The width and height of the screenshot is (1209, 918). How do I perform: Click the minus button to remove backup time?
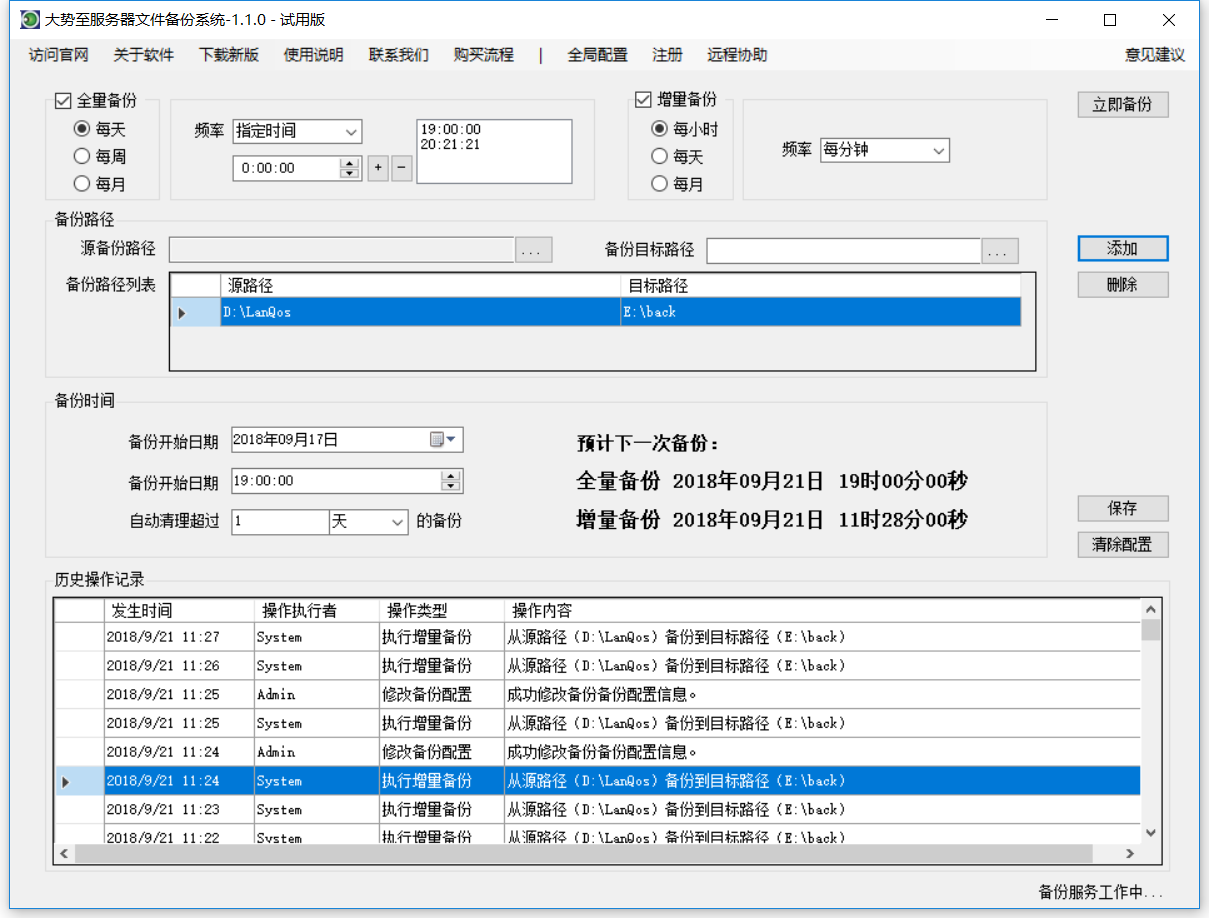point(401,168)
